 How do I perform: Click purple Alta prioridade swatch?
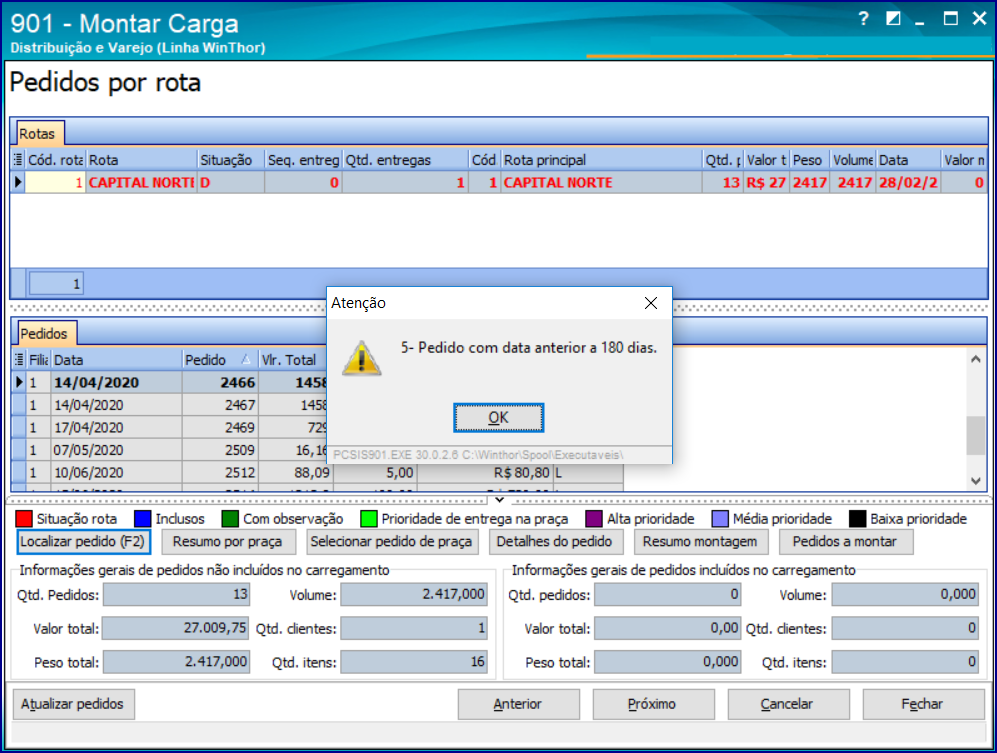point(593,519)
